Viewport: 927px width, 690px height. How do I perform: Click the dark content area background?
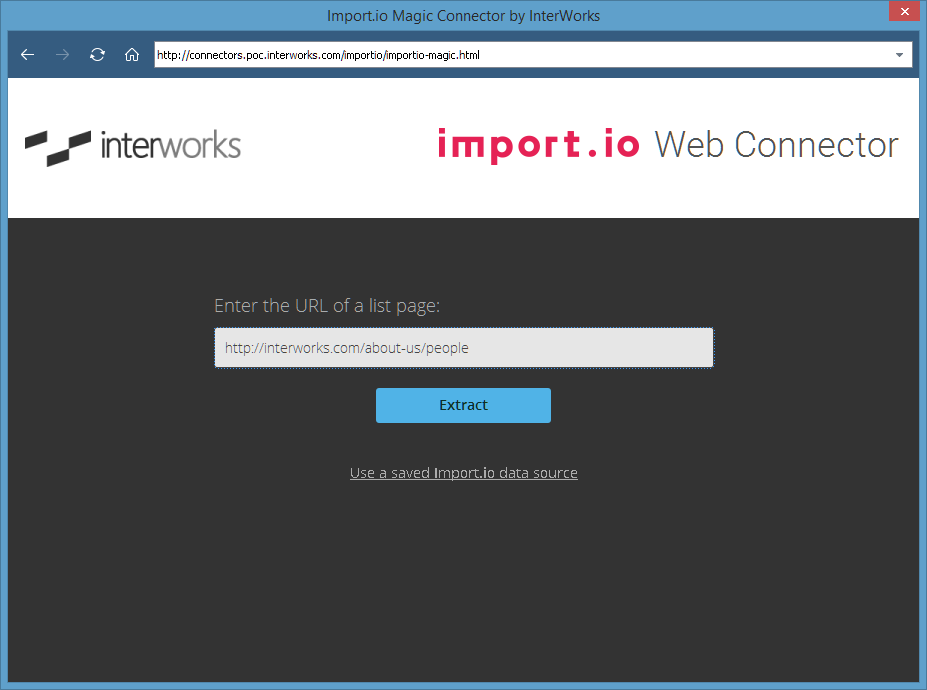pyautogui.click(x=150, y=580)
